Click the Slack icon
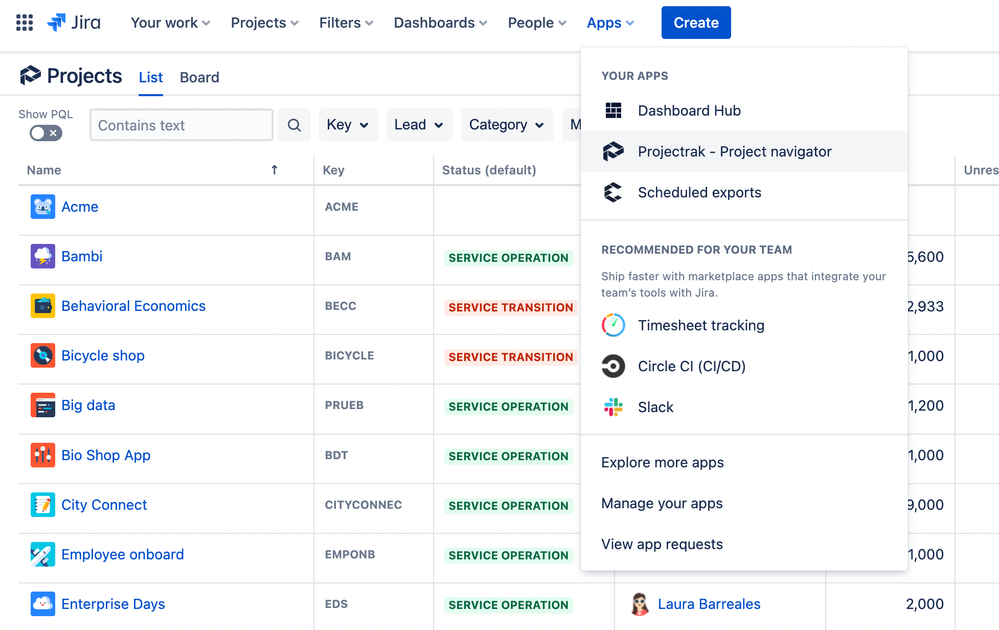999x630 pixels. click(614, 407)
